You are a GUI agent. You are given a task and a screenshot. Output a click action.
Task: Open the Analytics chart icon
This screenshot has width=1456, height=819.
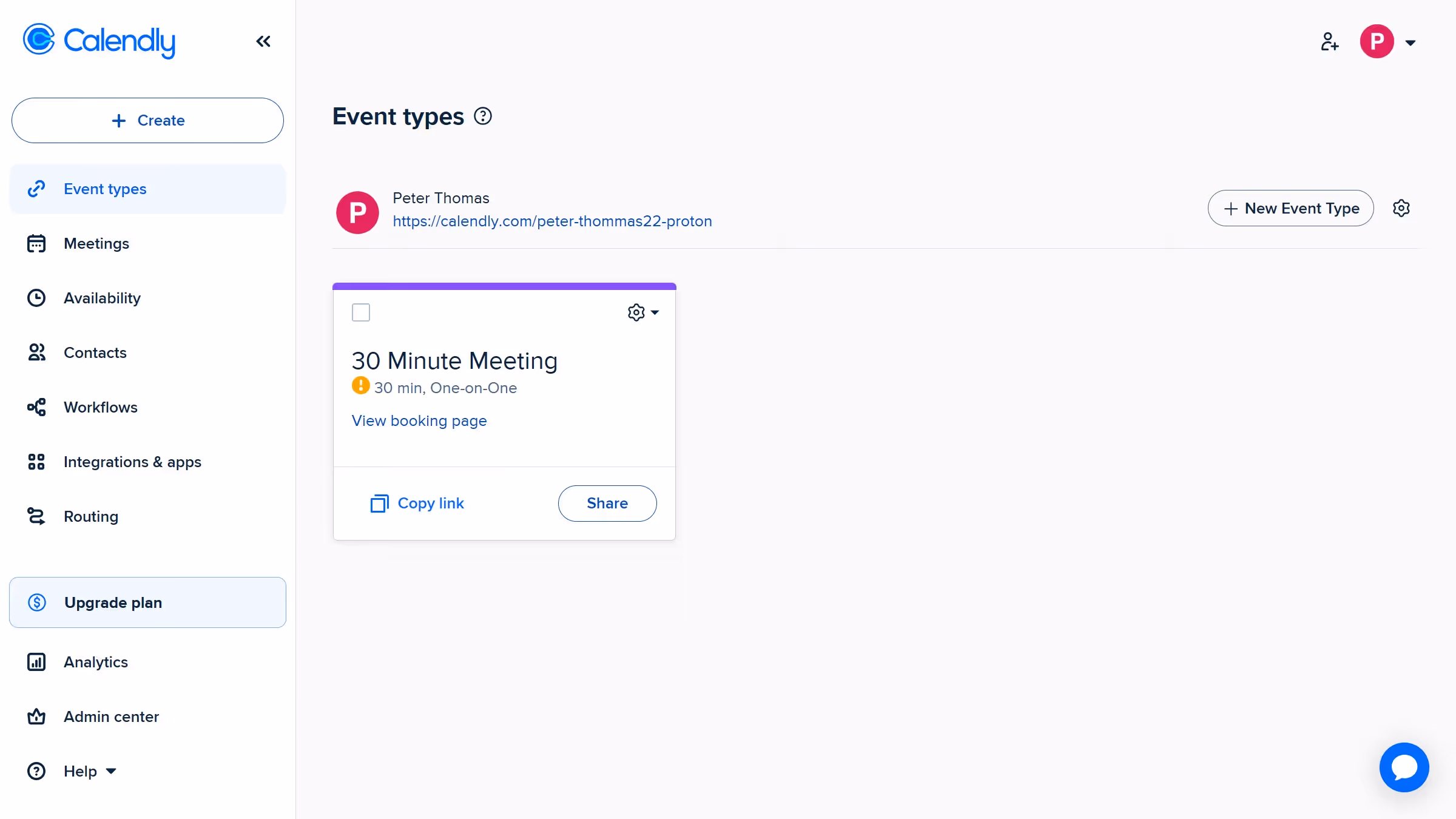click(36, 662)
